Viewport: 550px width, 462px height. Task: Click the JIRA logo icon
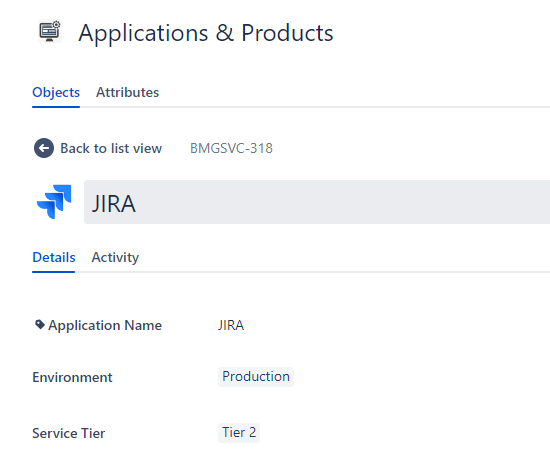54,202
